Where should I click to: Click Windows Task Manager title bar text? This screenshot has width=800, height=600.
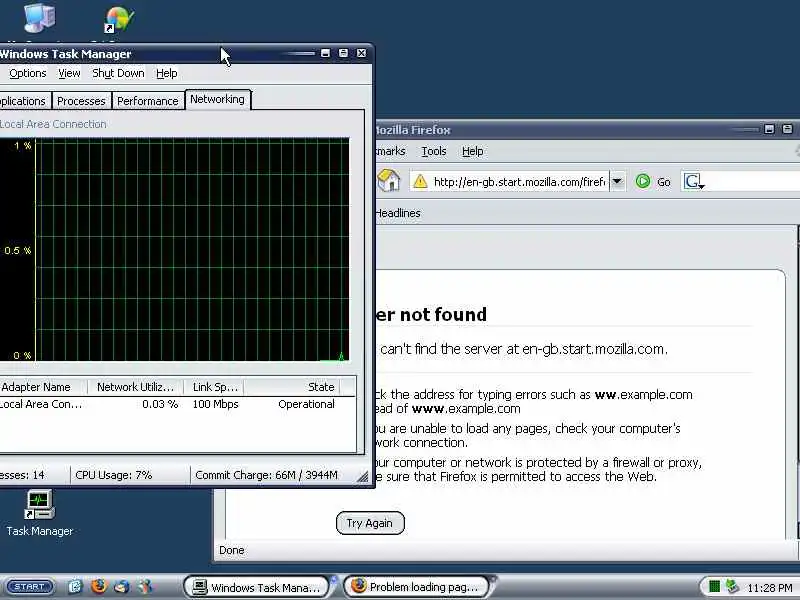[65, 54]
